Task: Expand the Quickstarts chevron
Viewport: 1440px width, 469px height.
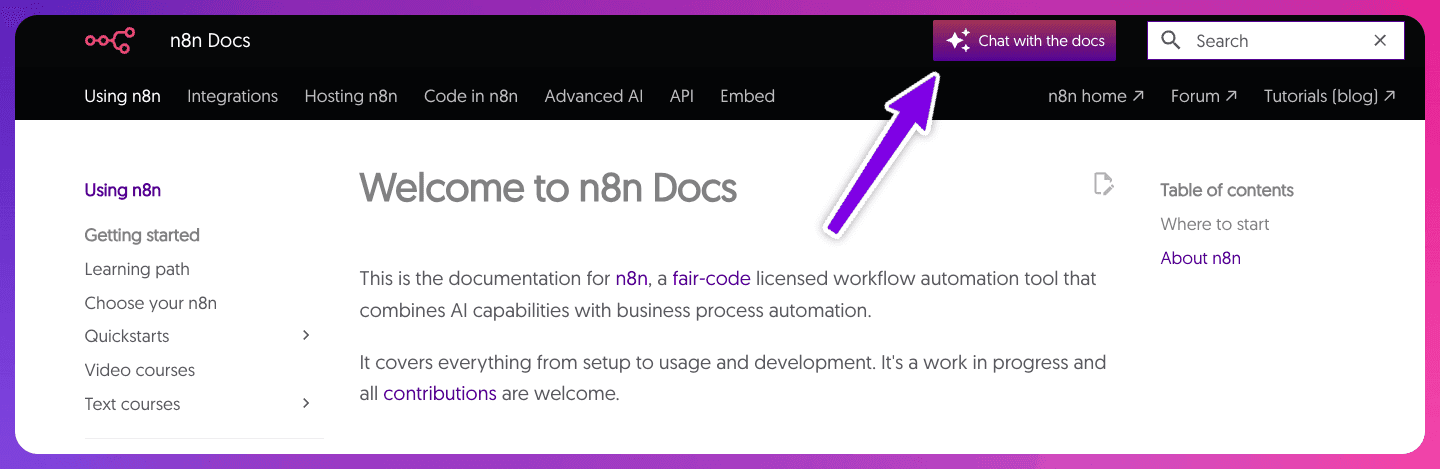Action: point(306,335)
